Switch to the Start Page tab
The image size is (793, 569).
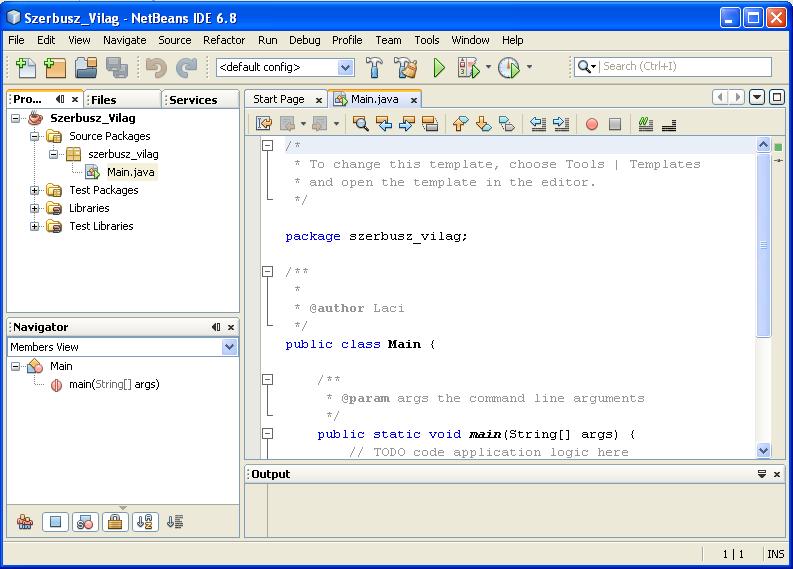coord(278,99)
